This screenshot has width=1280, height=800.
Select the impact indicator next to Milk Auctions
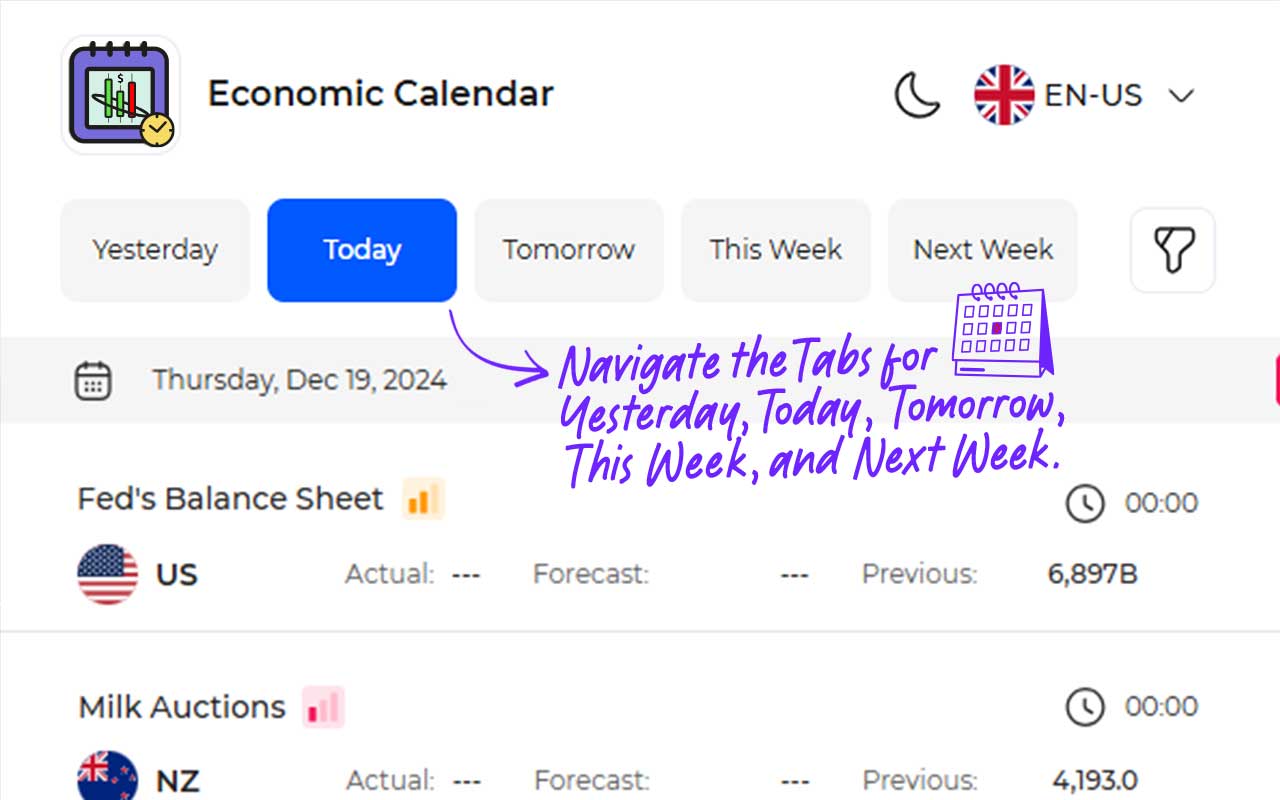coord(322,707)
